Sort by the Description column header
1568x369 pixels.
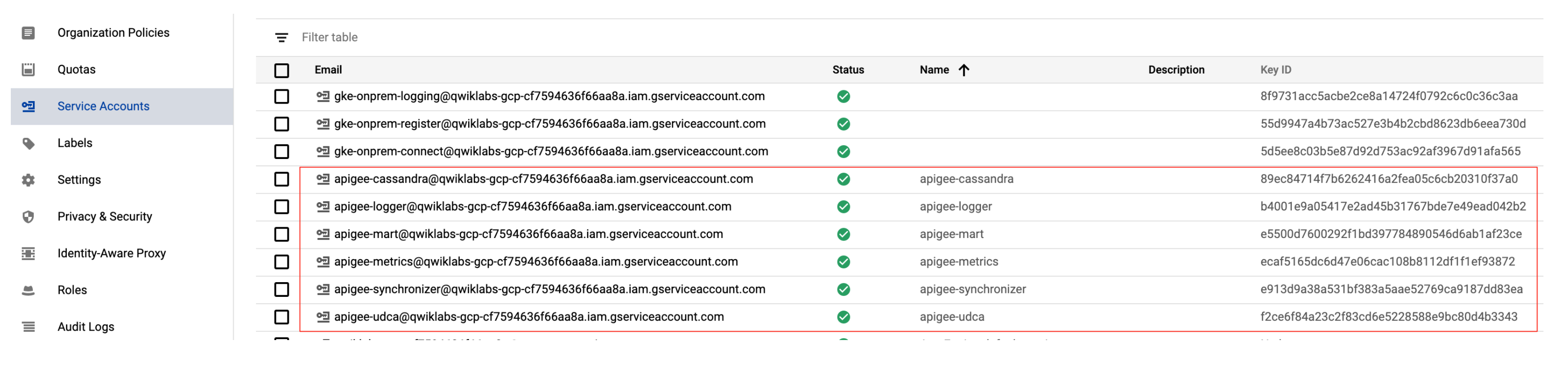1176,70
